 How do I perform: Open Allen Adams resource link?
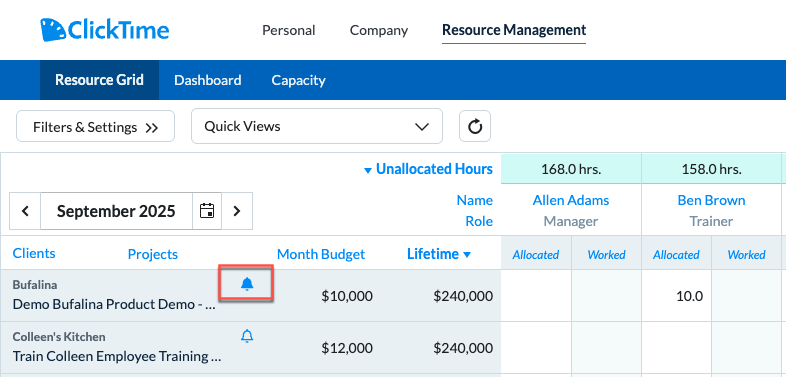click(571, 201)
